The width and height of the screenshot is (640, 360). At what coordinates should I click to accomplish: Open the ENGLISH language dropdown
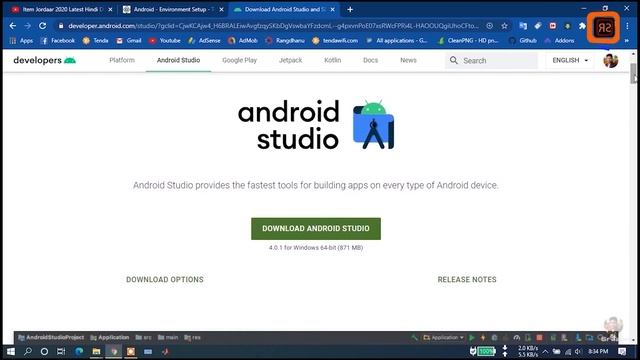[x=570, y=60]
